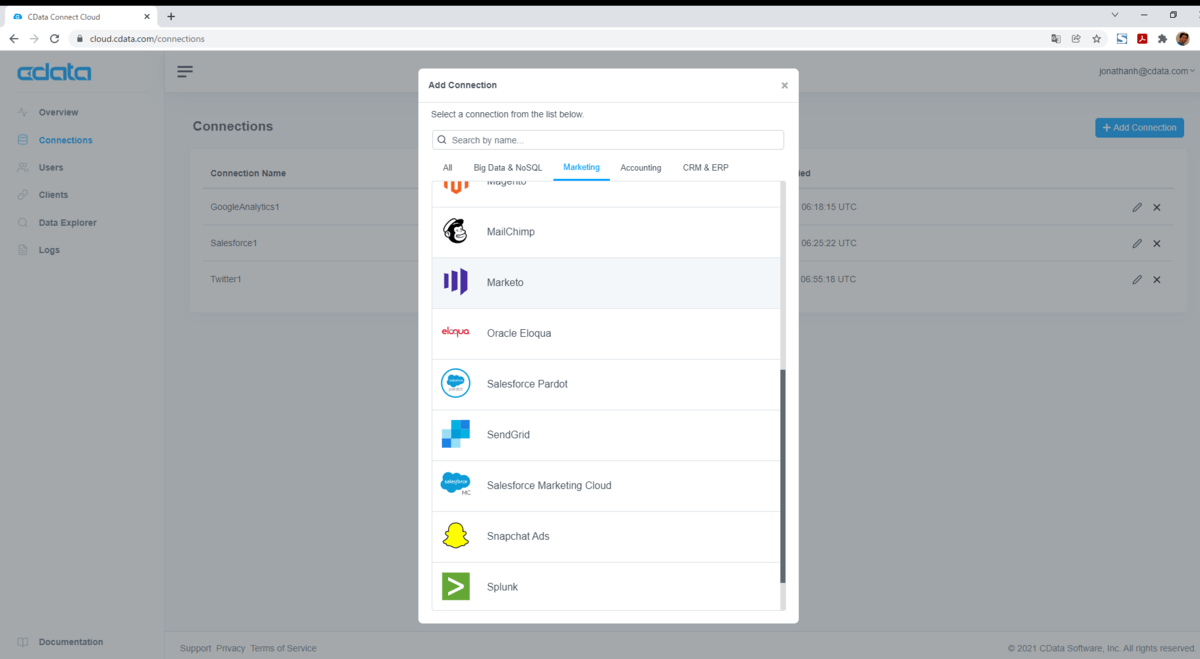Click the Users sidebar icon
Image resolution: width=1200 pixels, height=659 pixels.
[x=23, y=167]
